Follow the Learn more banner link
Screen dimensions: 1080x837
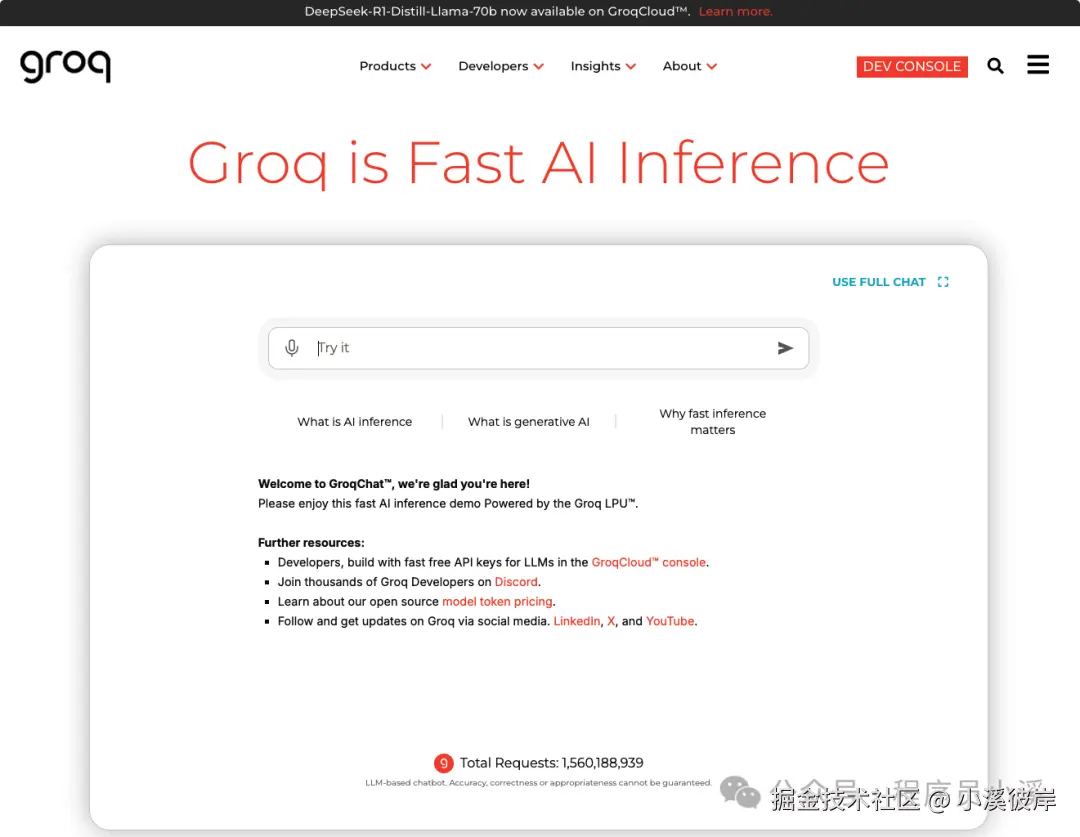pos(736,12)
